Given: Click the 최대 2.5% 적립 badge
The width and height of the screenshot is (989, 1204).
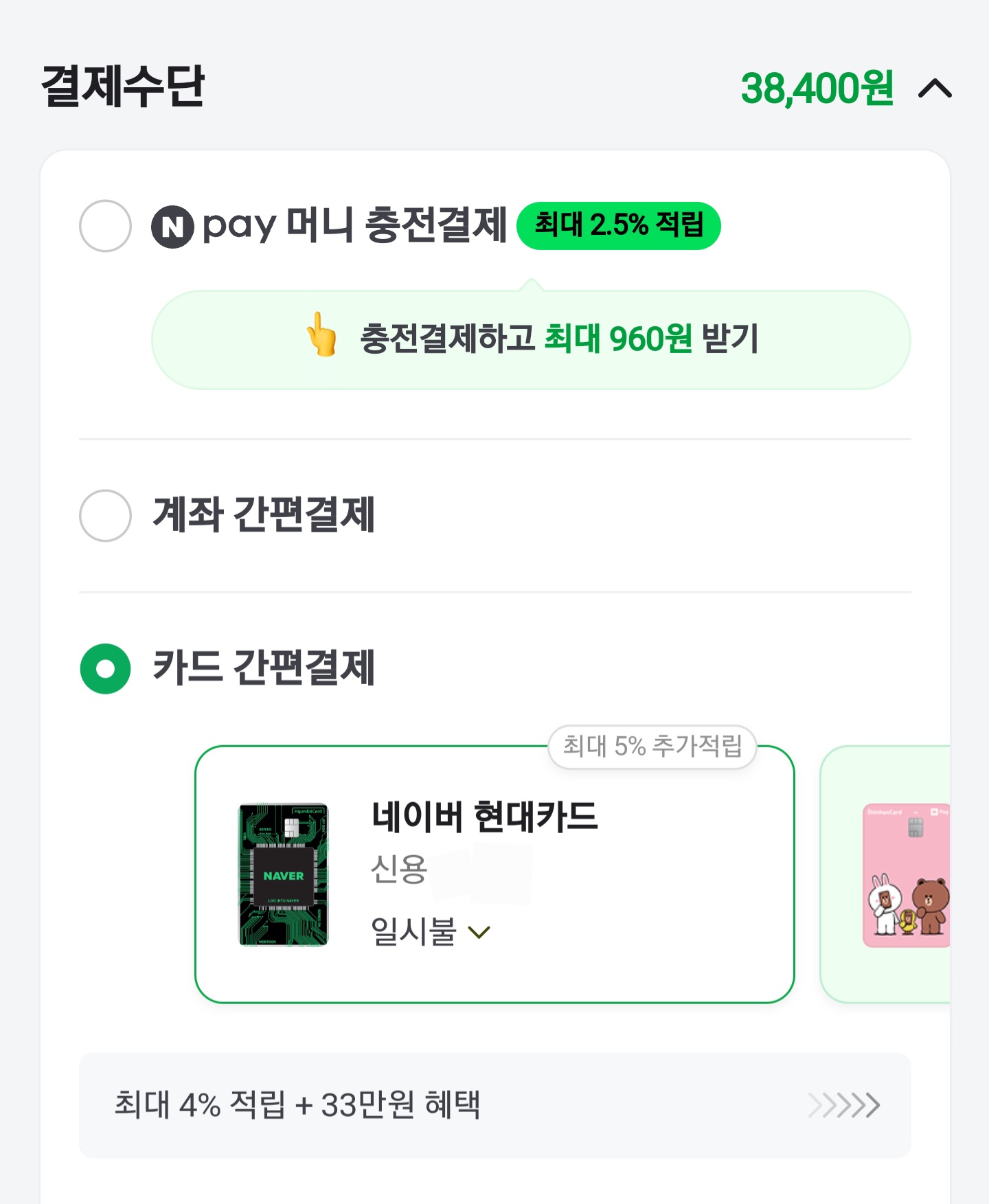Looking at the screenshot, I should 618,225.
